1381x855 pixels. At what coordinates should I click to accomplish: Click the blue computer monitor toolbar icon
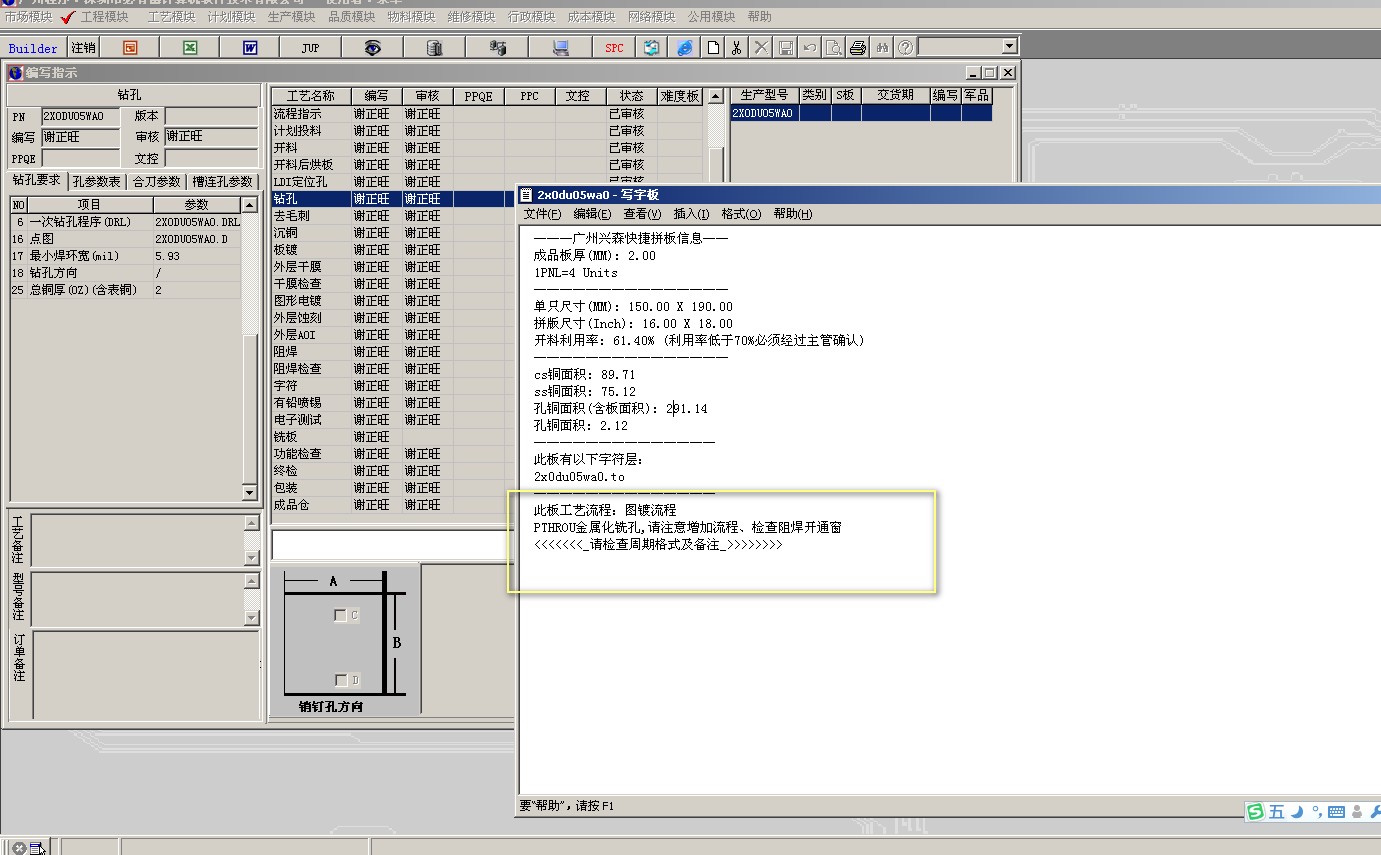[x=561, y=47]
